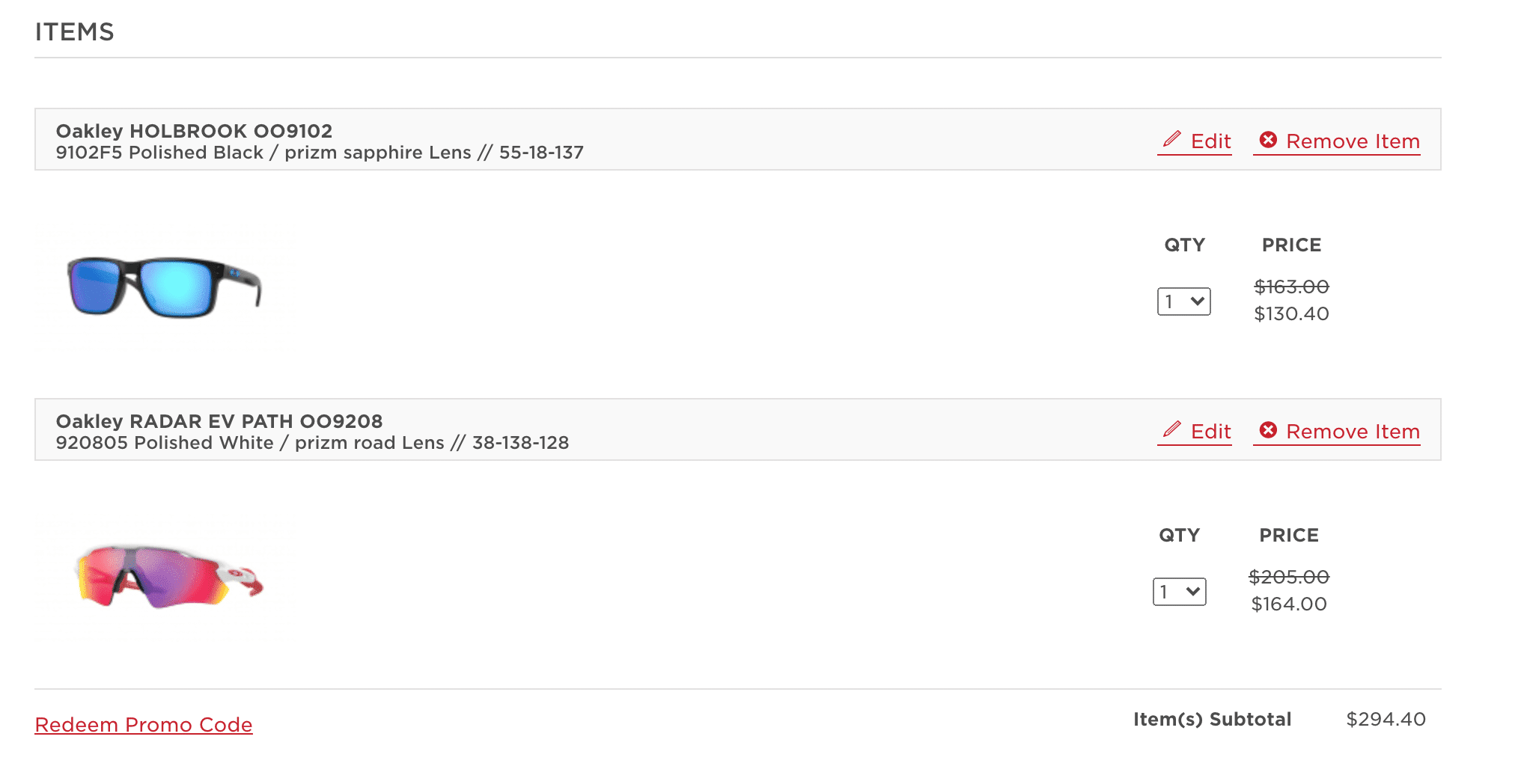
Task: Click the Edit link text for HOLBROOK
Action: pos(1210,141)
